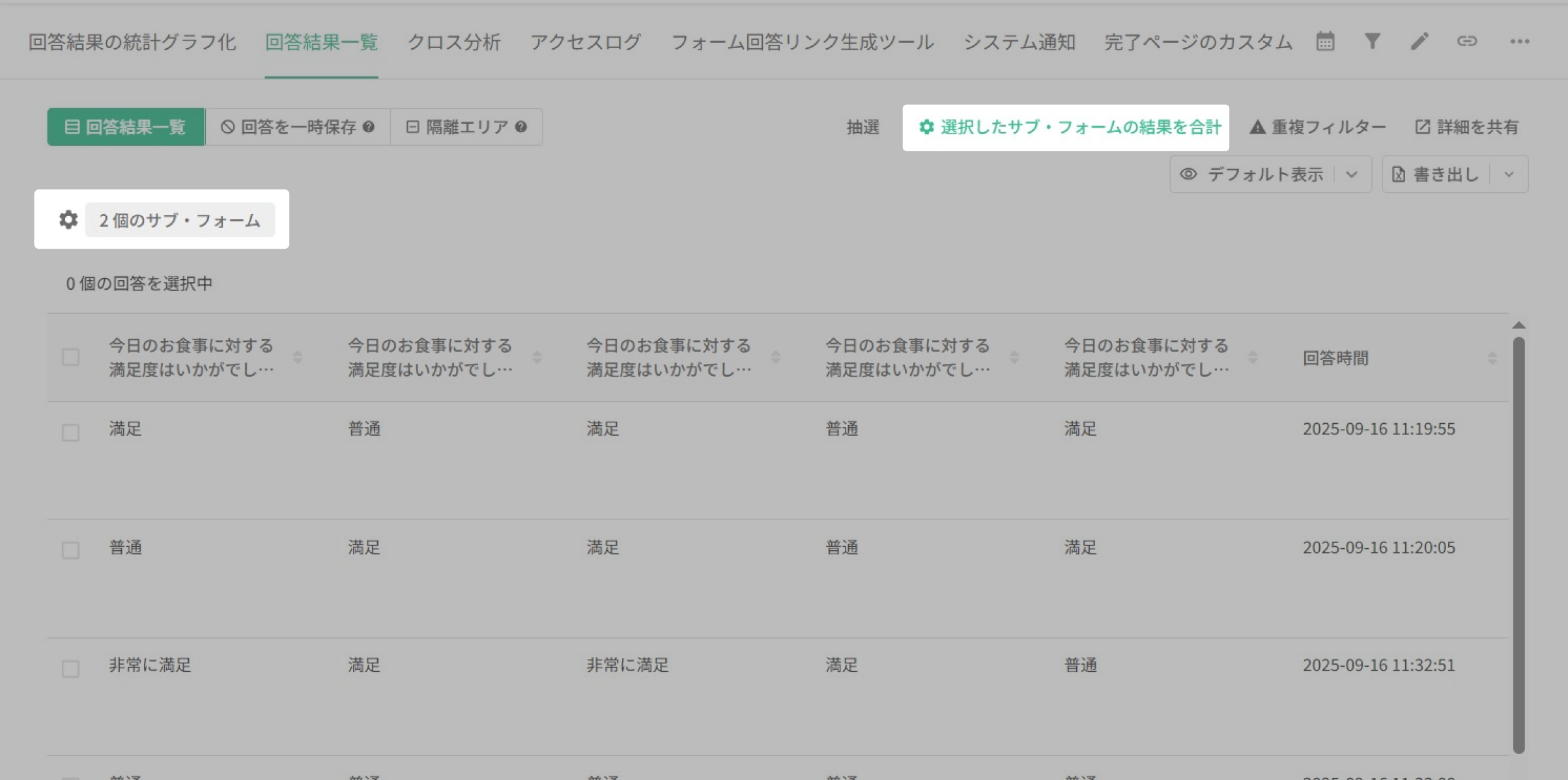Check the row answered at 11:19:55
The image size is (1568, 780).
(x=70, y=432)
